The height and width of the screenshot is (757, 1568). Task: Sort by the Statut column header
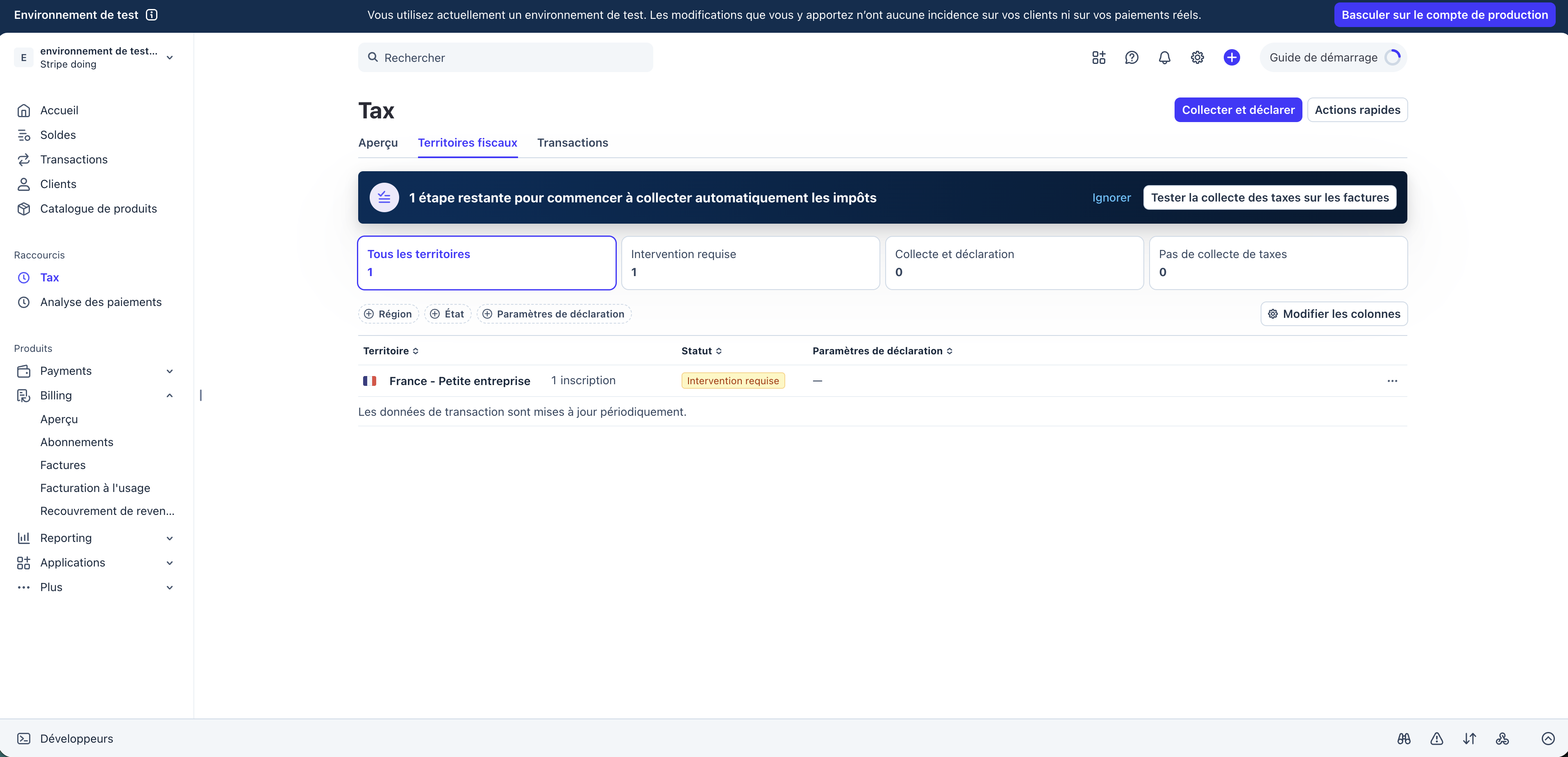pyautogui.click(x=701, y=351)
